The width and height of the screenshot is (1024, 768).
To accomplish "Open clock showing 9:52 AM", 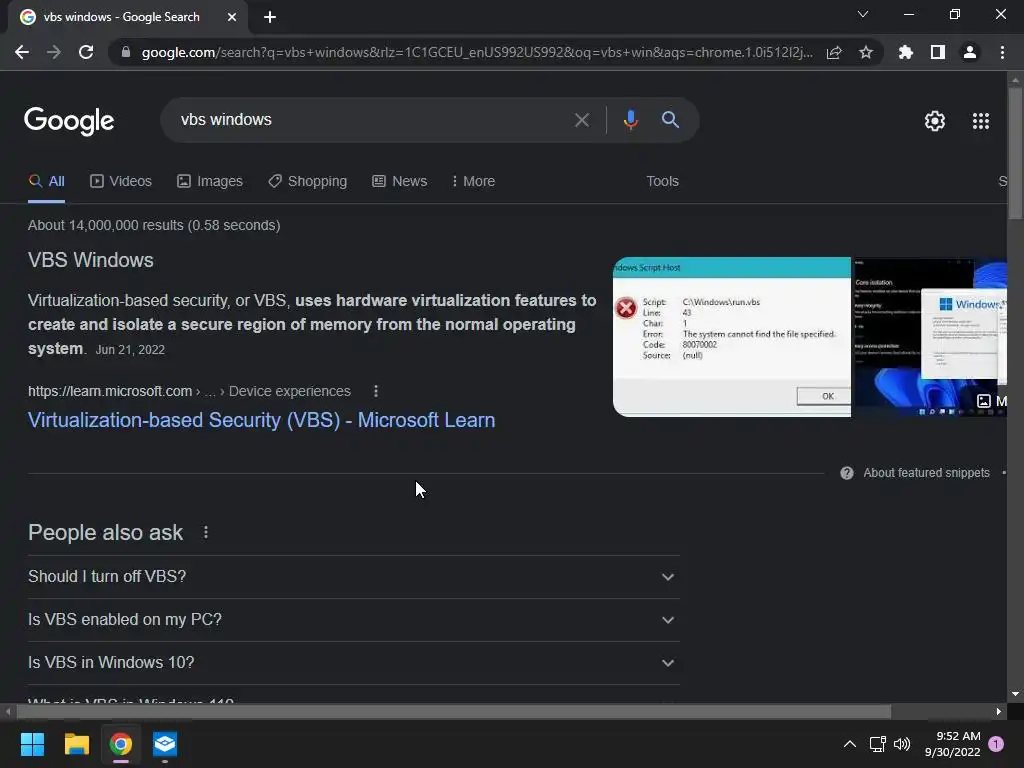I will (x=952, y=744).
